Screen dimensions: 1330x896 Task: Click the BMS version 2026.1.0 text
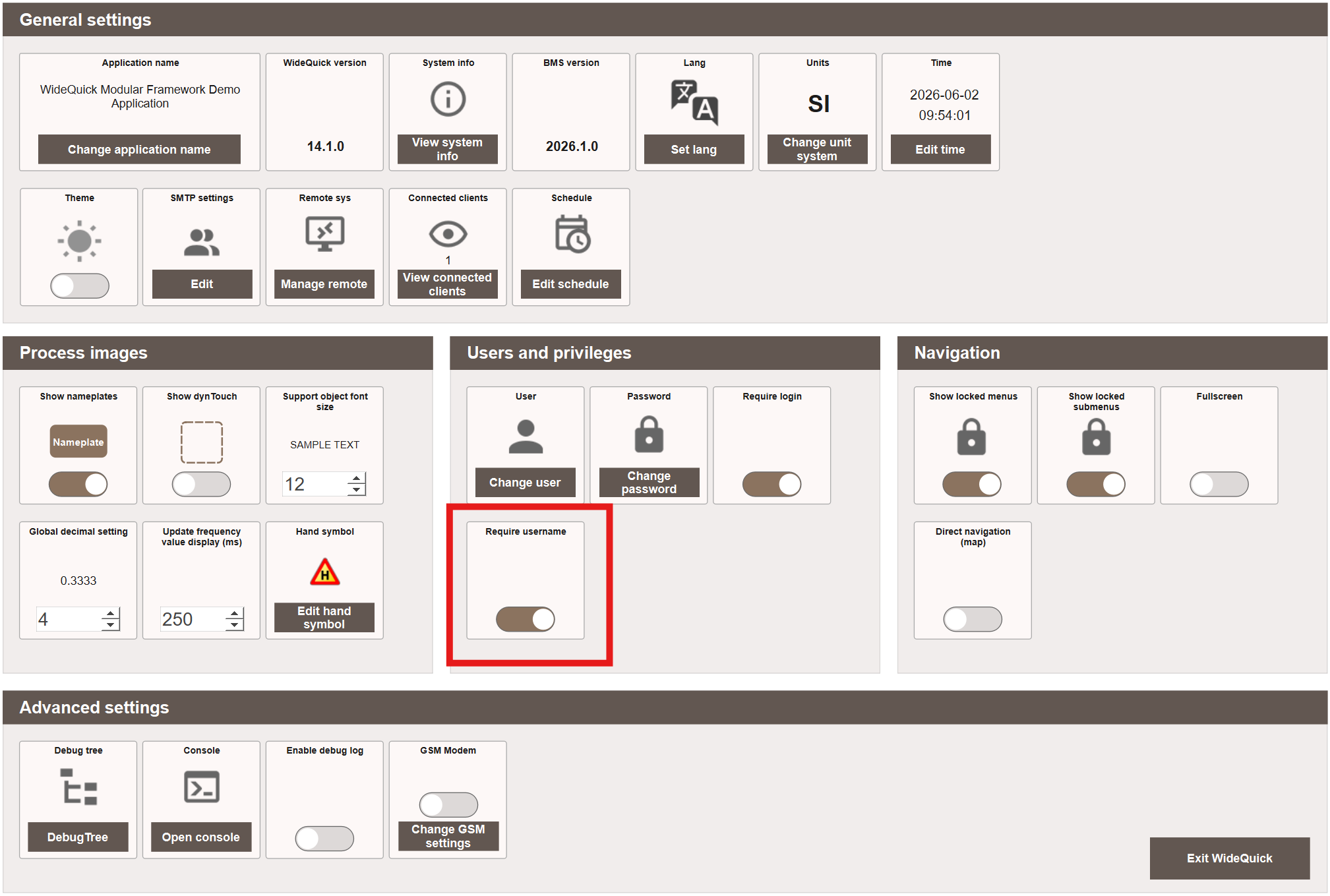pos(572,146)
